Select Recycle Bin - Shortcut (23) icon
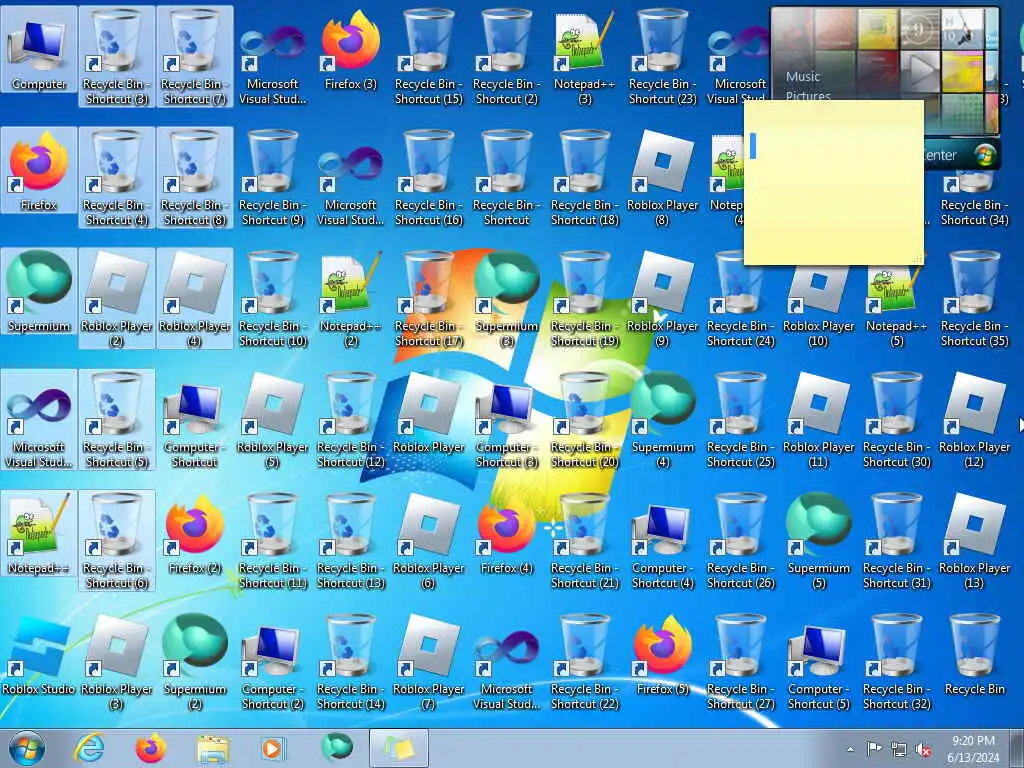Screen dimensions: 1024x768 (662, 57)
